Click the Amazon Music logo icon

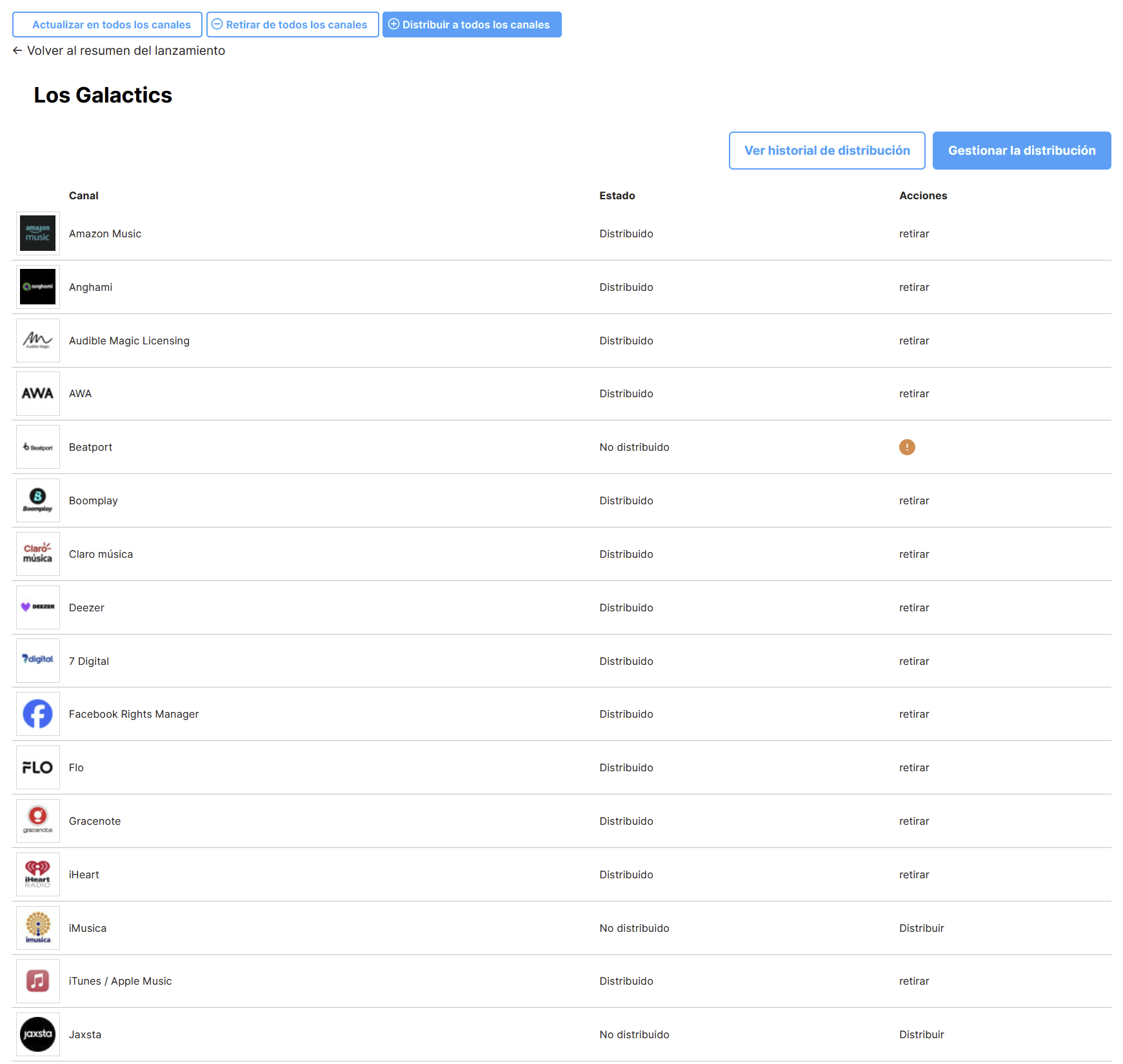coord(38,233)
